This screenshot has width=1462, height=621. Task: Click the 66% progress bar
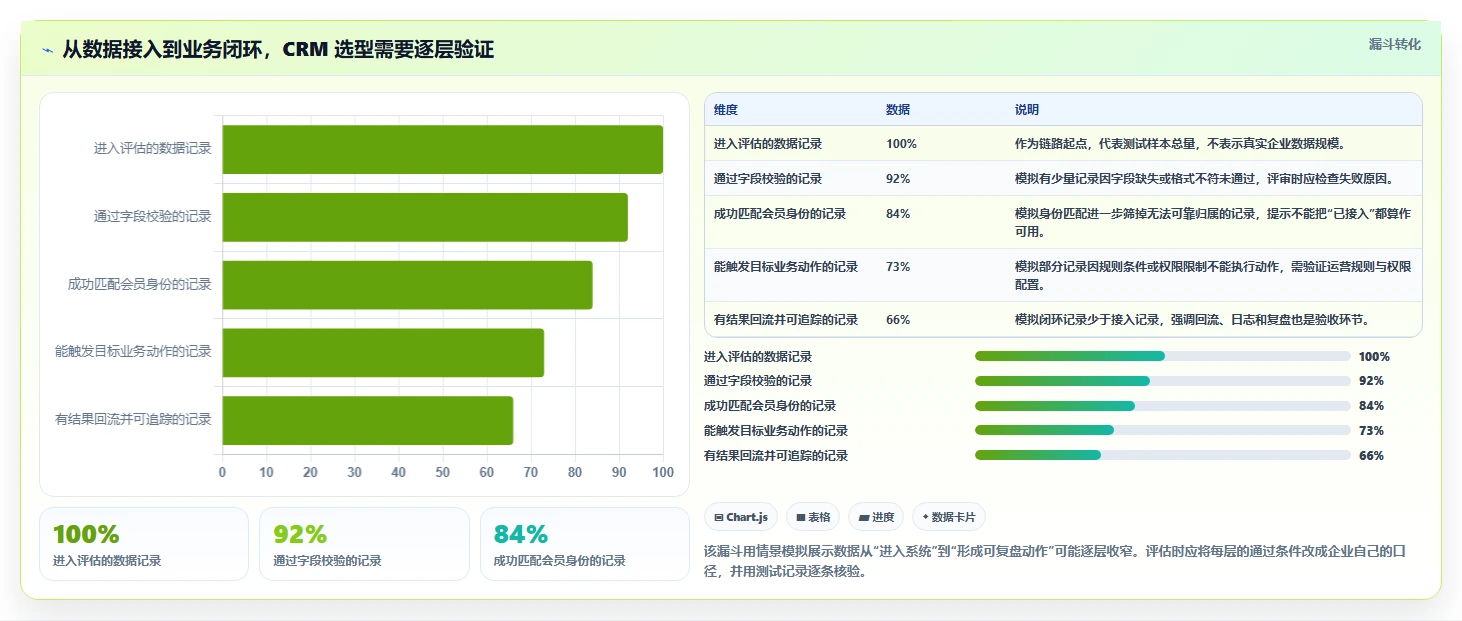pyautogui.click(x=1163, y=455)
